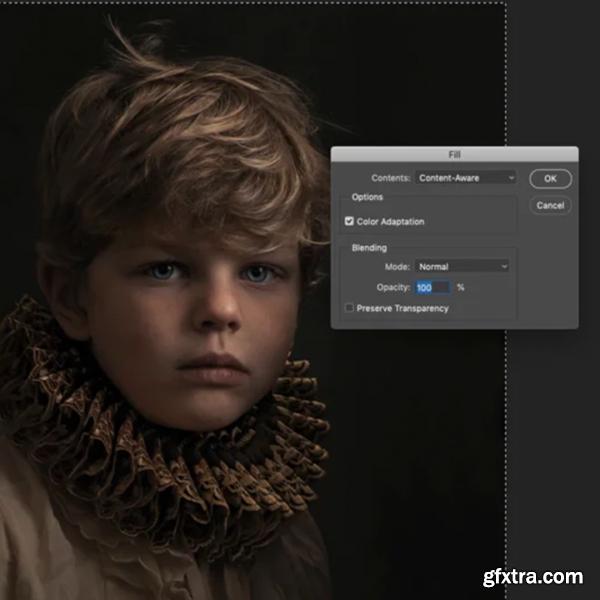Enable the Preserve Transparency checkbox
The width and height of the screenshot is (600, 600).
coord(349,308)
